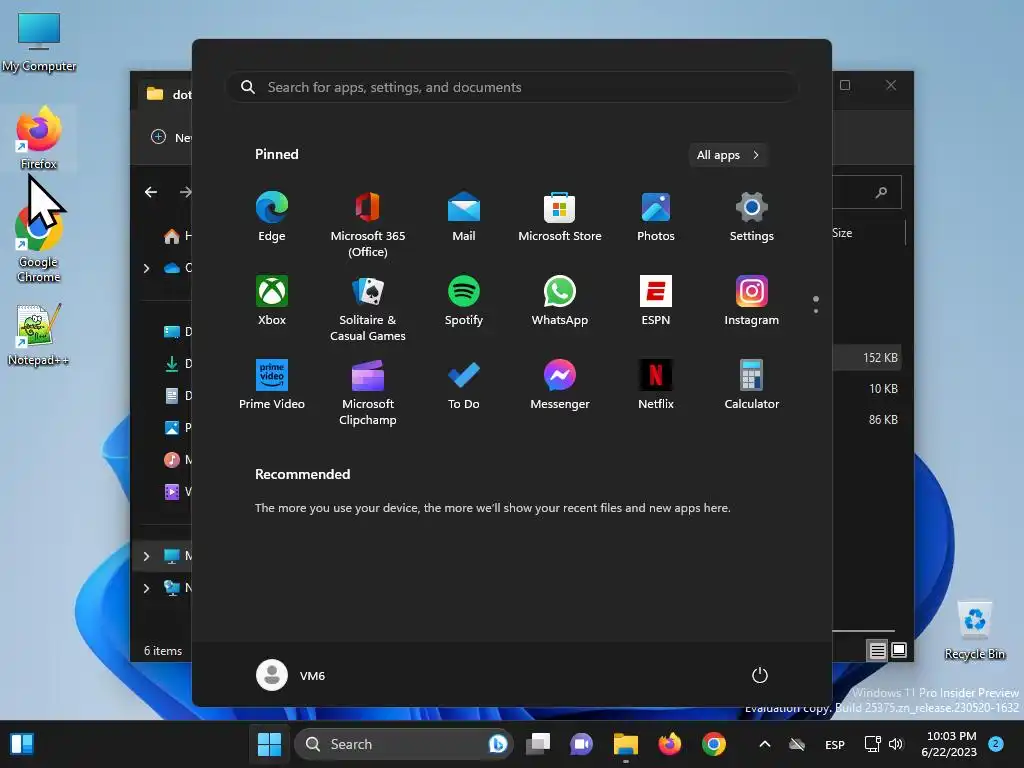
Task: Open WhatsApp pinned app
Action: (560, 300)
